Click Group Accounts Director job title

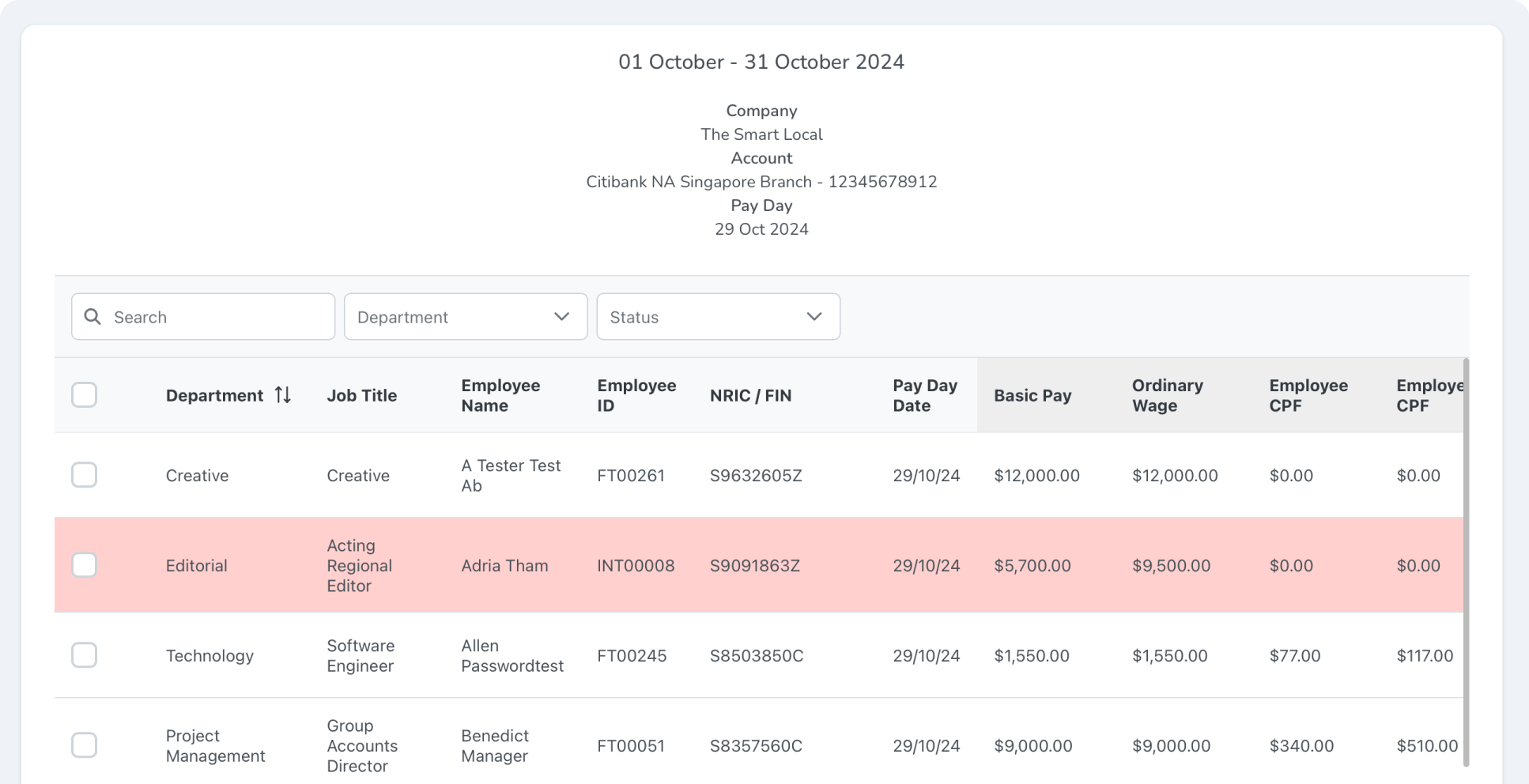[x=362, y=746]
